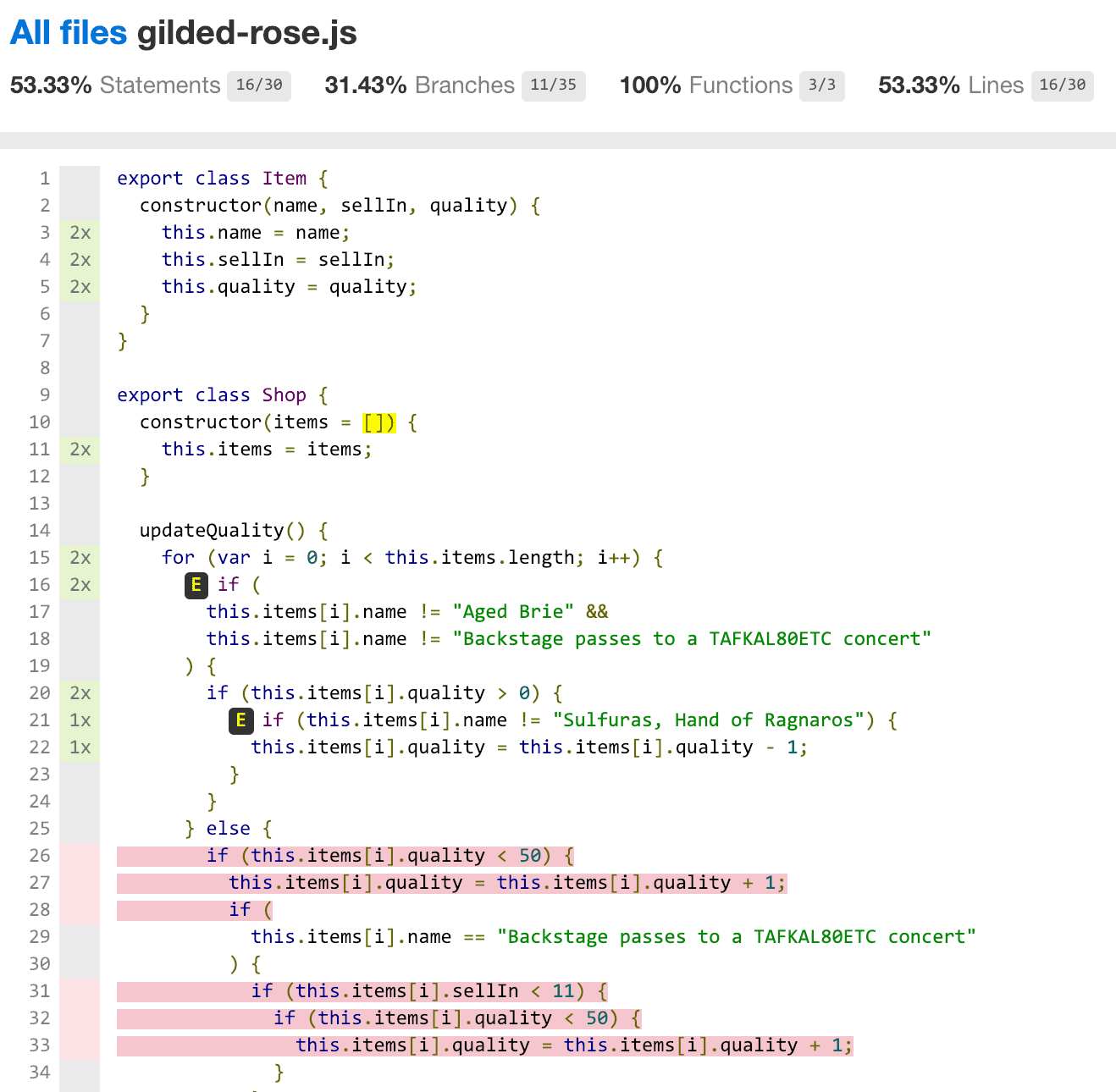This screenshot has width=1116, height=1092.
Task: Click the 16/30 Lines fraction badge
Action: (x=1062, y=85)
